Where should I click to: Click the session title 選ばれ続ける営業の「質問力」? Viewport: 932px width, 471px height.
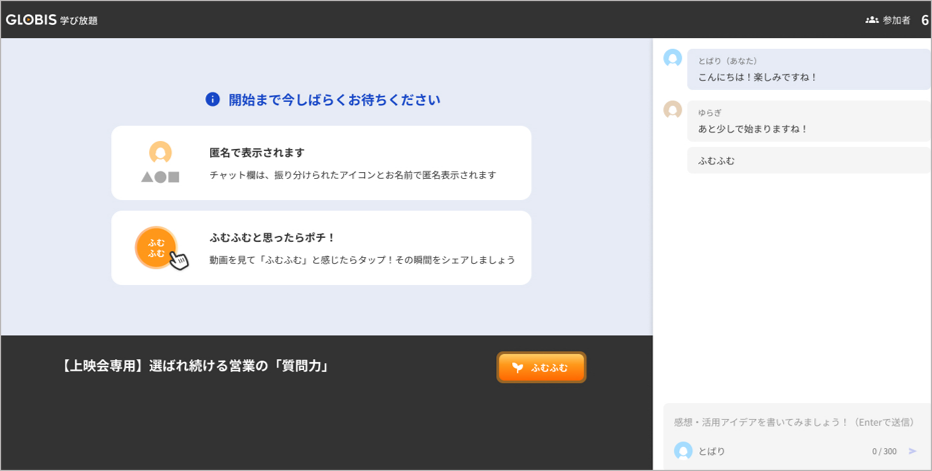click(239, 366)
